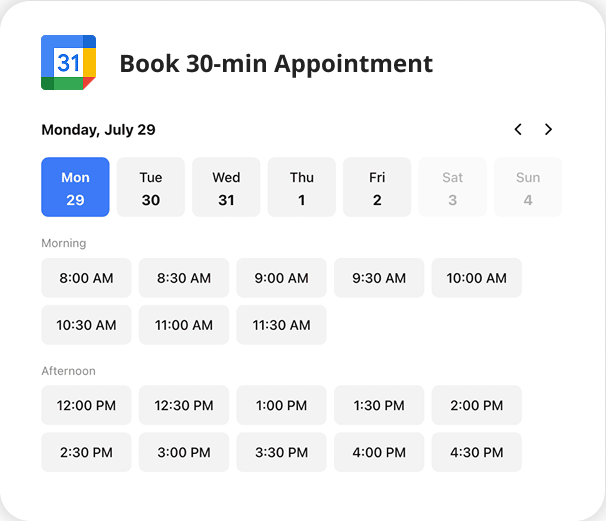Select the greyed-out Sat 3 day
606x521 pixels.
click(x=453, y=187)
